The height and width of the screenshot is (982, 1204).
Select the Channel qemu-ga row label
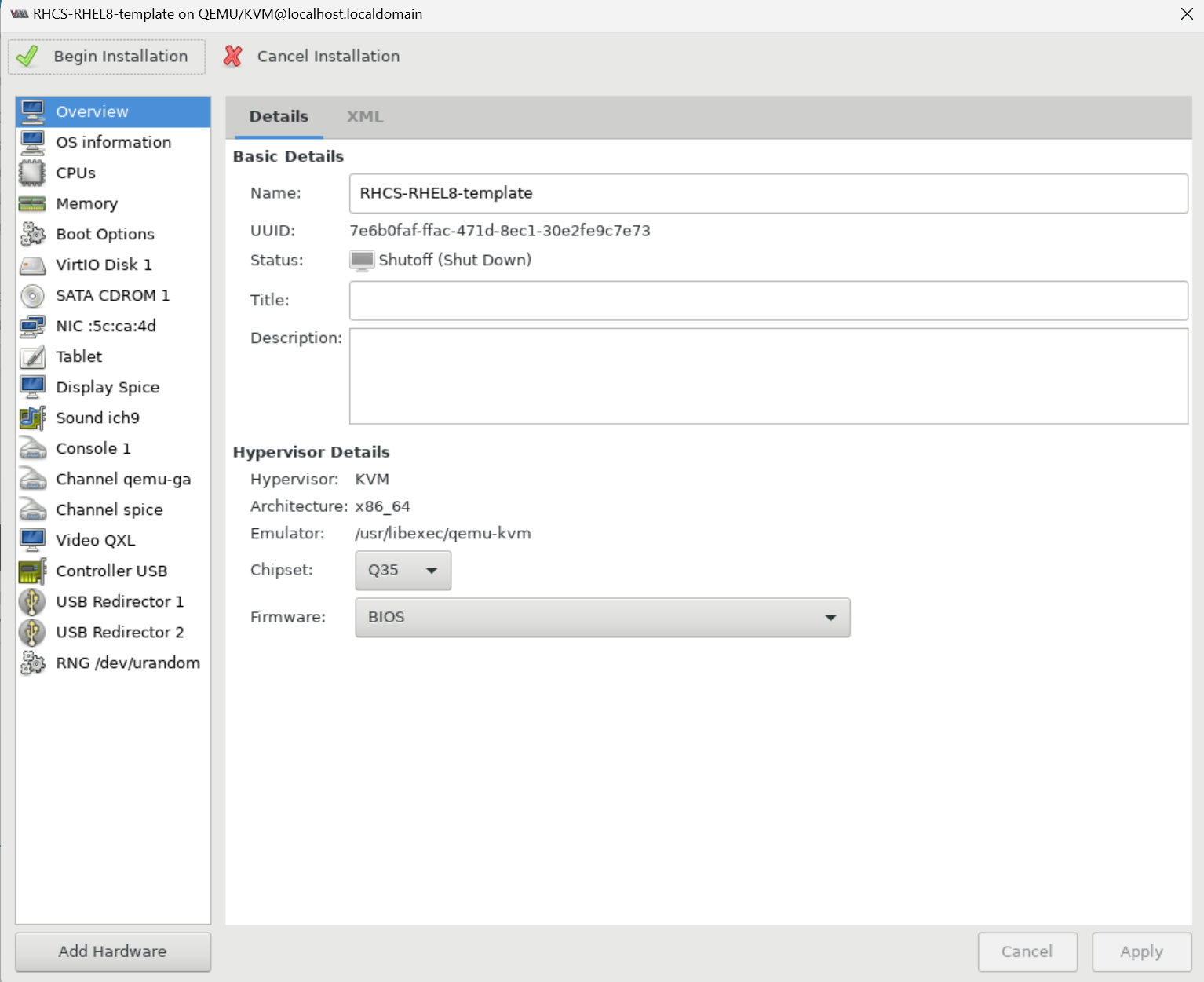[x=123, y=479]
